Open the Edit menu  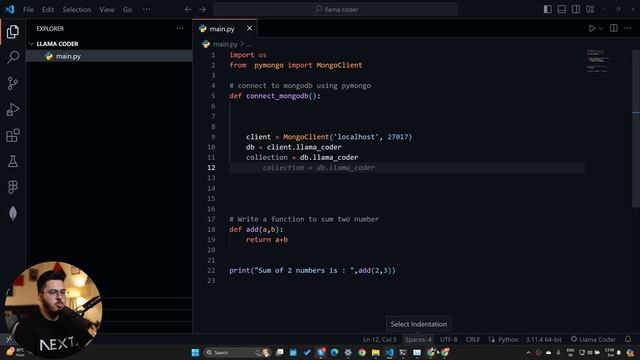(x=48, y=9)
